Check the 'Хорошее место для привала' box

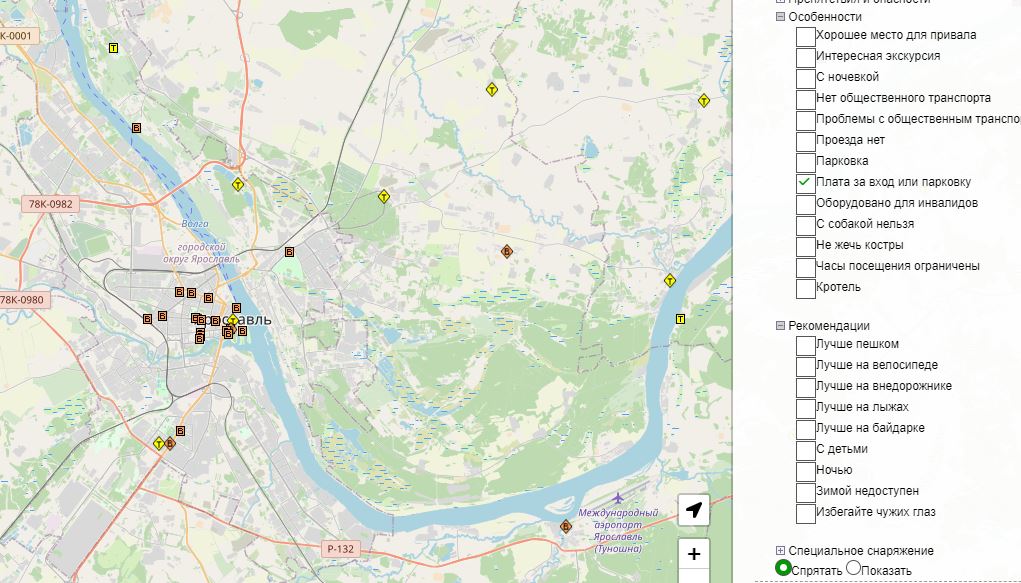[x=805, y=36]
